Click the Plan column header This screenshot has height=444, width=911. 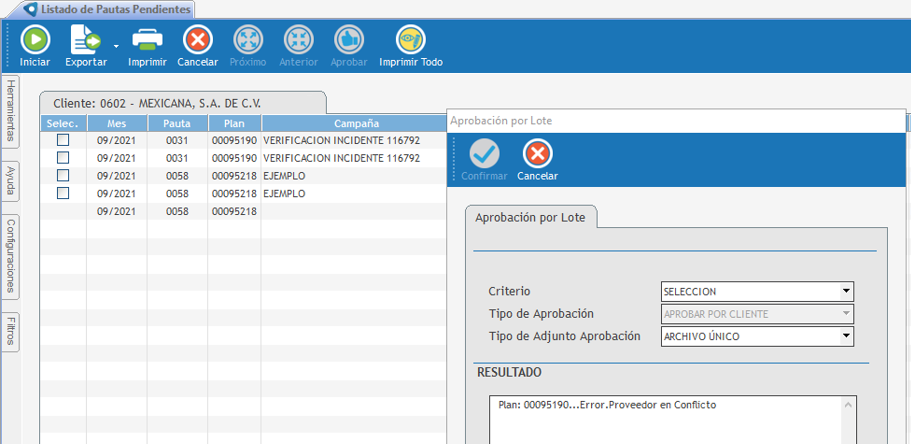234,124
